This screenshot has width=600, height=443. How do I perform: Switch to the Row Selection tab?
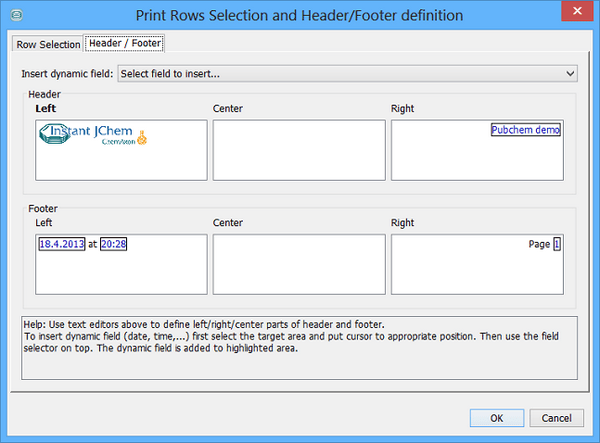(x=48, y=44)
